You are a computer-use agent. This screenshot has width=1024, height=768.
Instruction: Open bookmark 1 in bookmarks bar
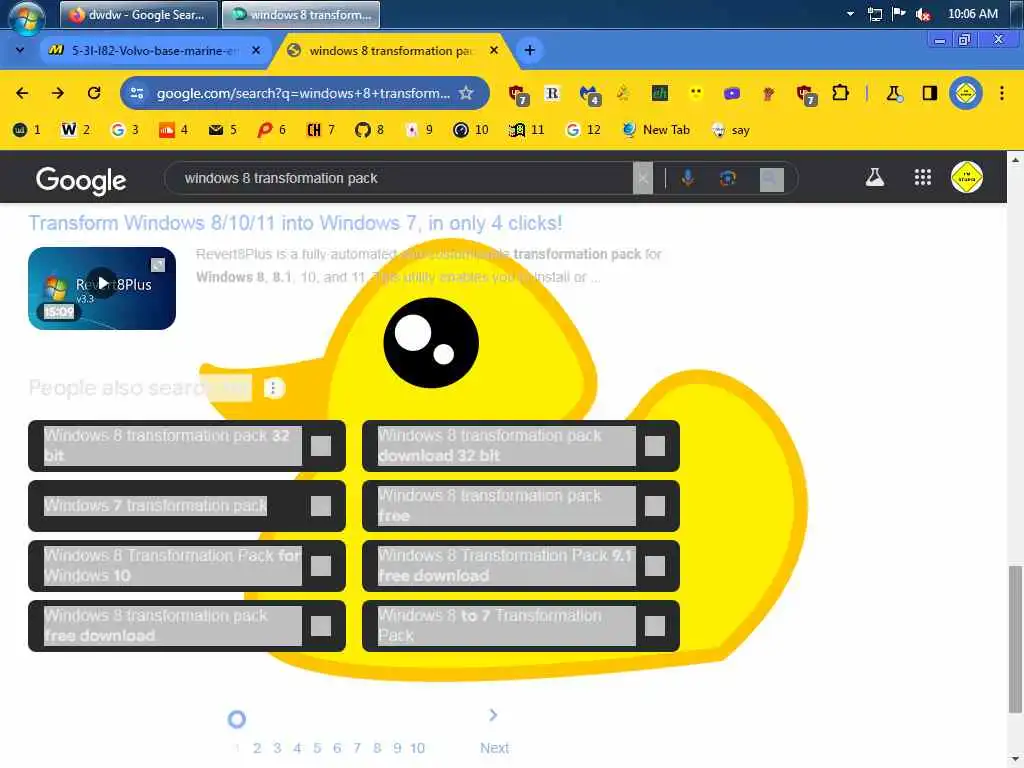point(27,130)
